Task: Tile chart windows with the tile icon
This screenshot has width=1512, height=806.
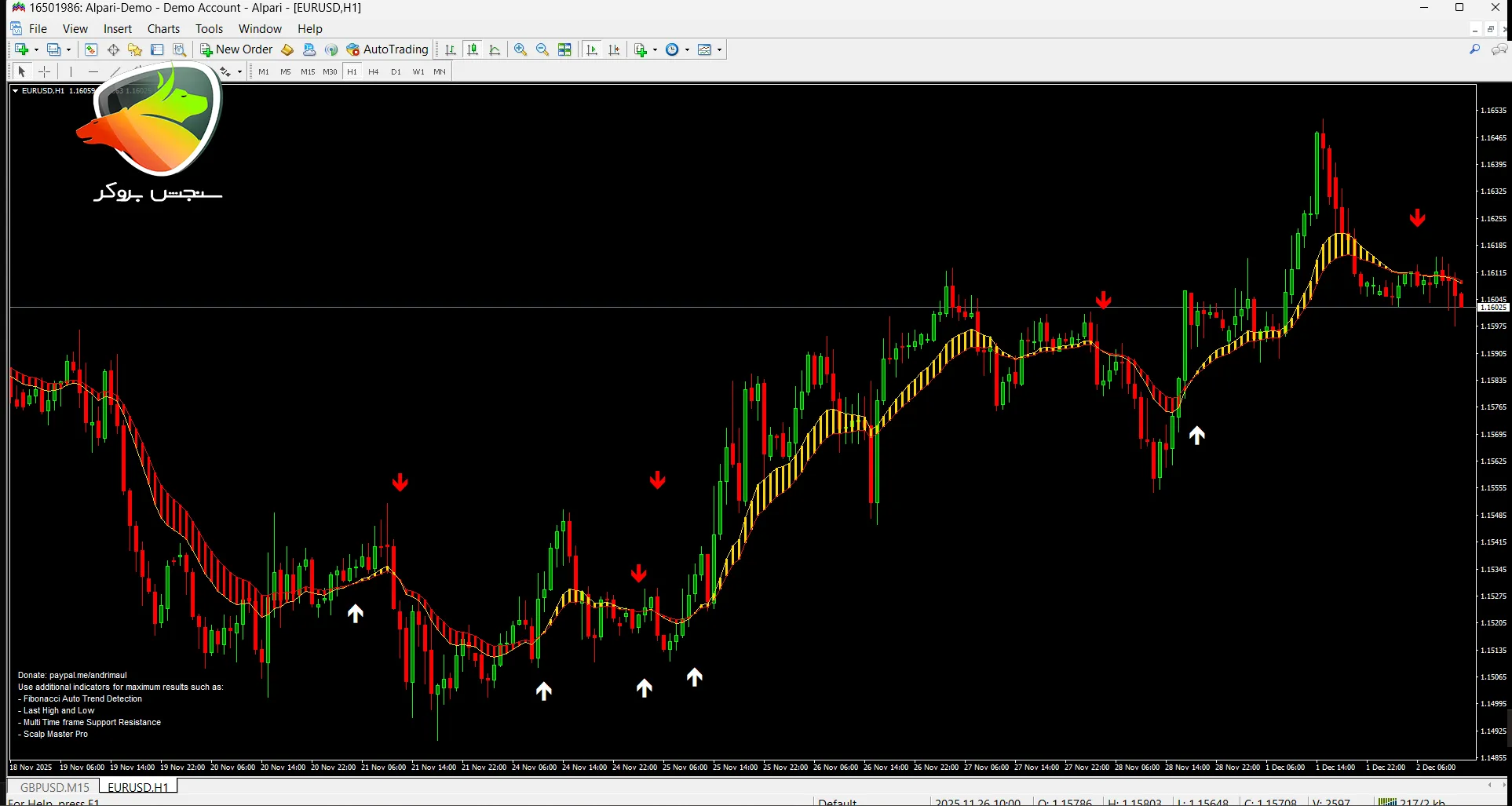Action: pos(564,49)
